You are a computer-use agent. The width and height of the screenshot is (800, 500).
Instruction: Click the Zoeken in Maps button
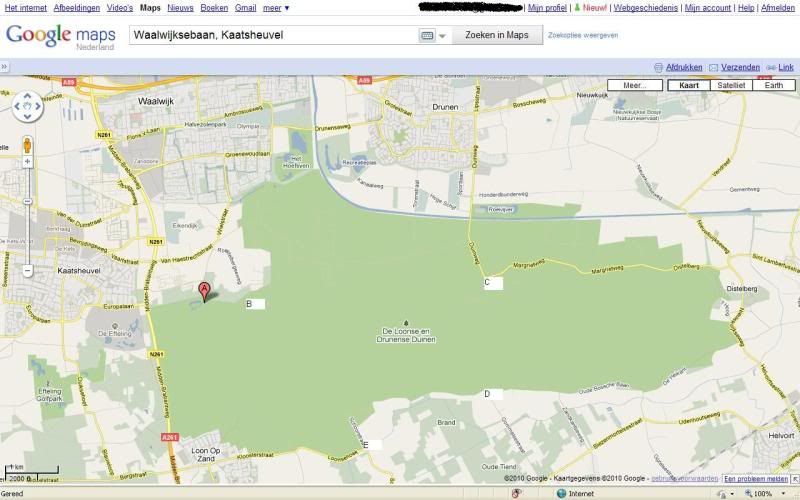[497, 35]
